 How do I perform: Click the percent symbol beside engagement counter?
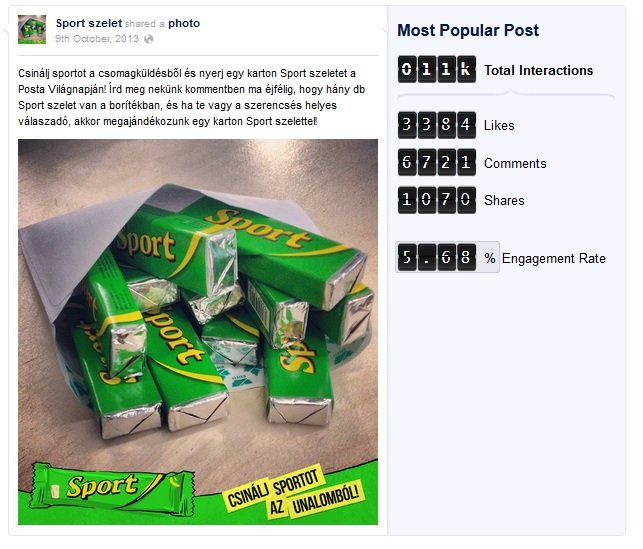pyautogui.click(x=490, y=258)
